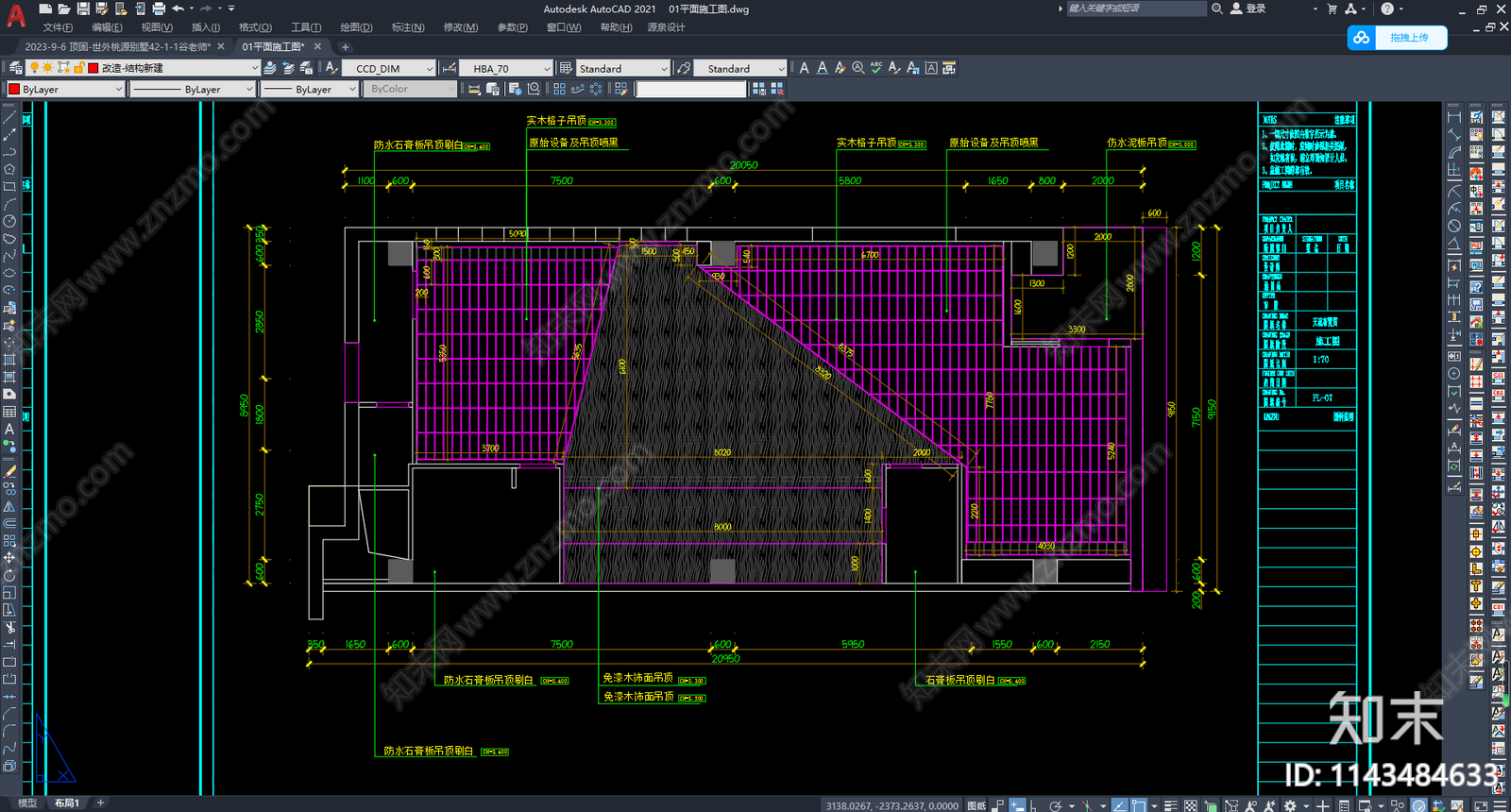Open the status bar customization menu icon
1511x812 pixels.
(1501, 805)
